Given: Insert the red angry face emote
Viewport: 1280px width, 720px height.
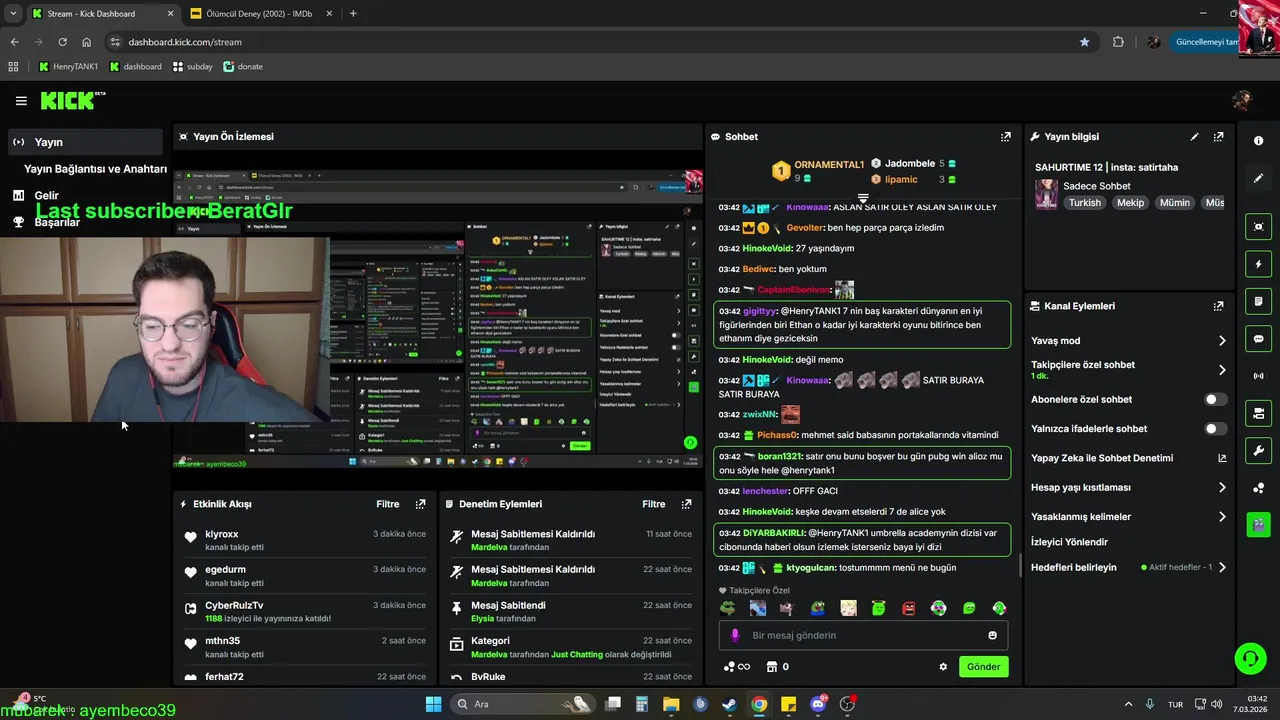Looking at the screenshot, I should [909, 608].
